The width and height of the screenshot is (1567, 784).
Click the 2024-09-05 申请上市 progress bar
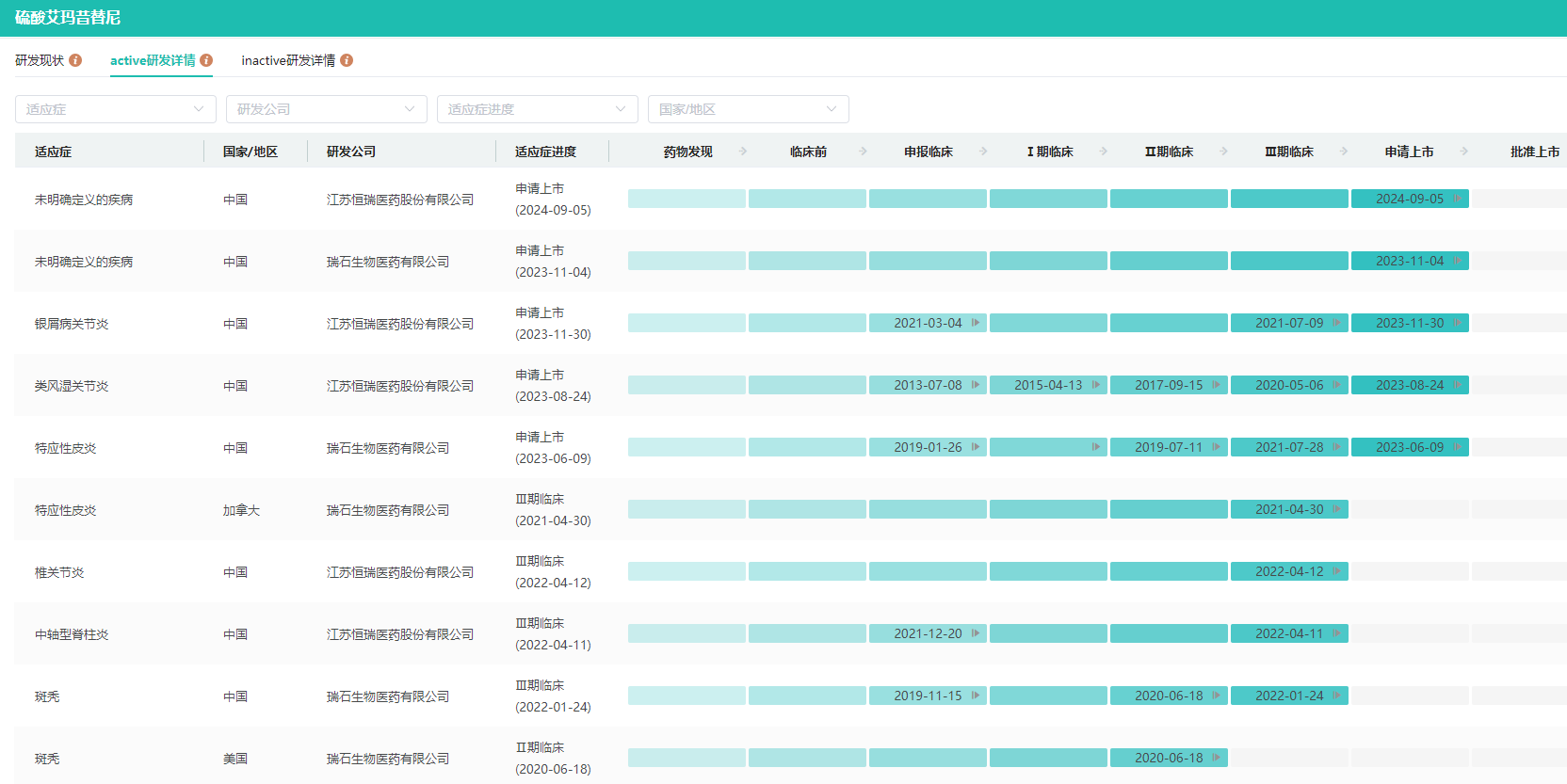[x=1409, y=199]
